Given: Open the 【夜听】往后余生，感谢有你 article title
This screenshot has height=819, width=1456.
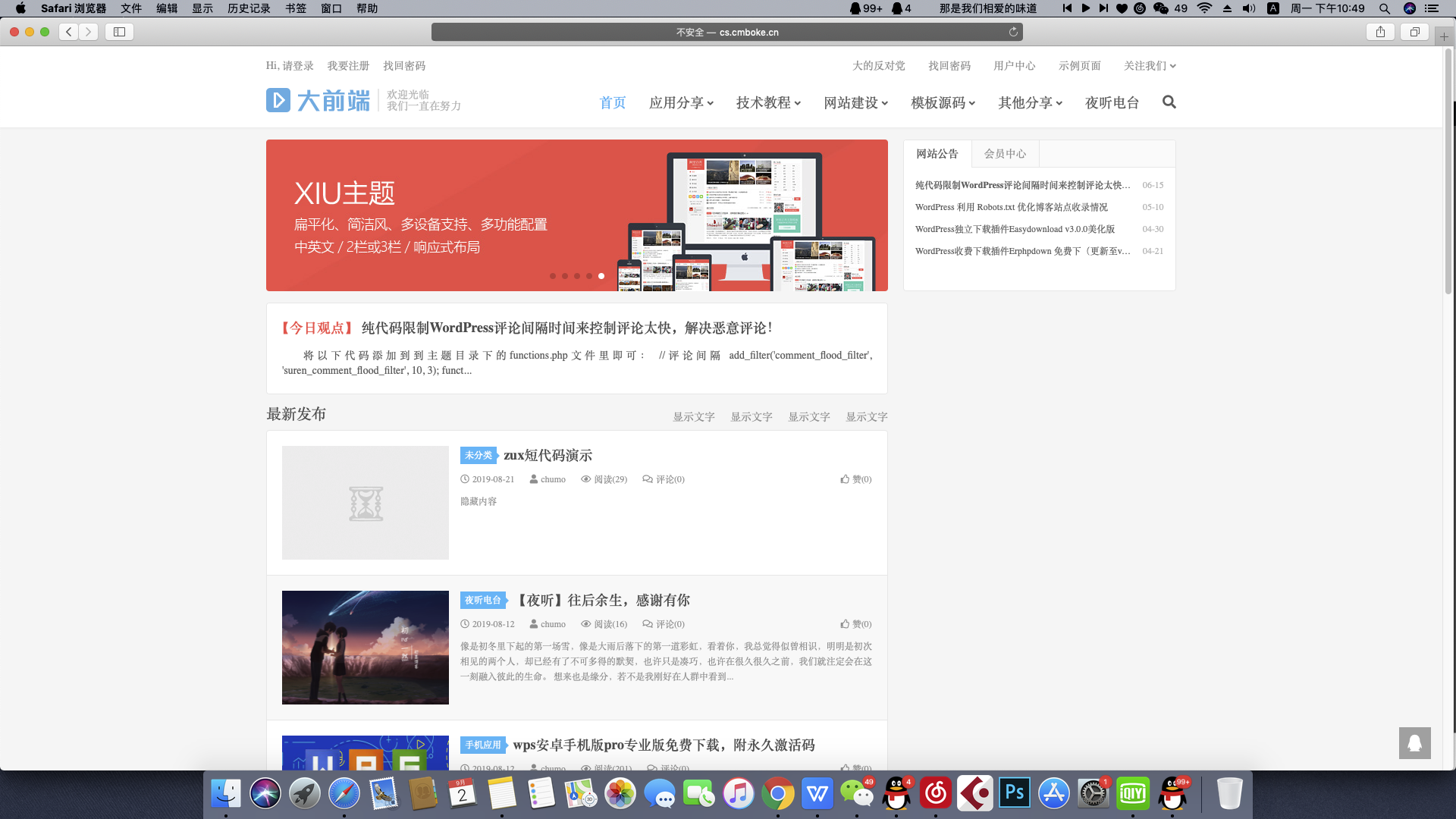Looking at the screenshot, I should [603, 600].
